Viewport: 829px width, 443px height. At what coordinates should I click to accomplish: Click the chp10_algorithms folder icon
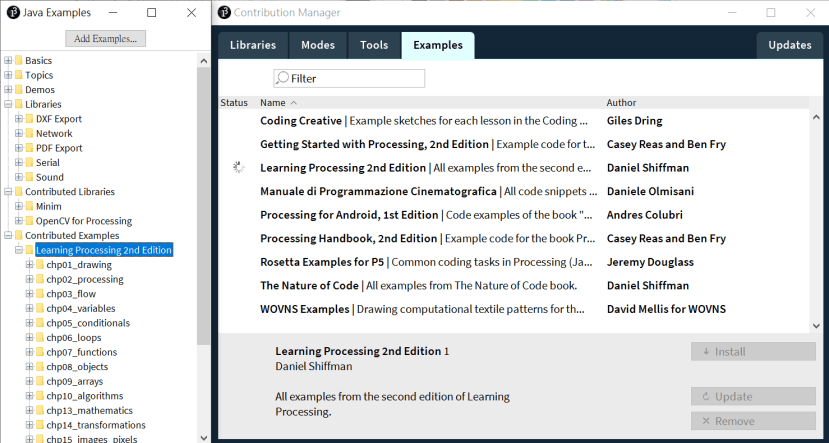point(40,395)
